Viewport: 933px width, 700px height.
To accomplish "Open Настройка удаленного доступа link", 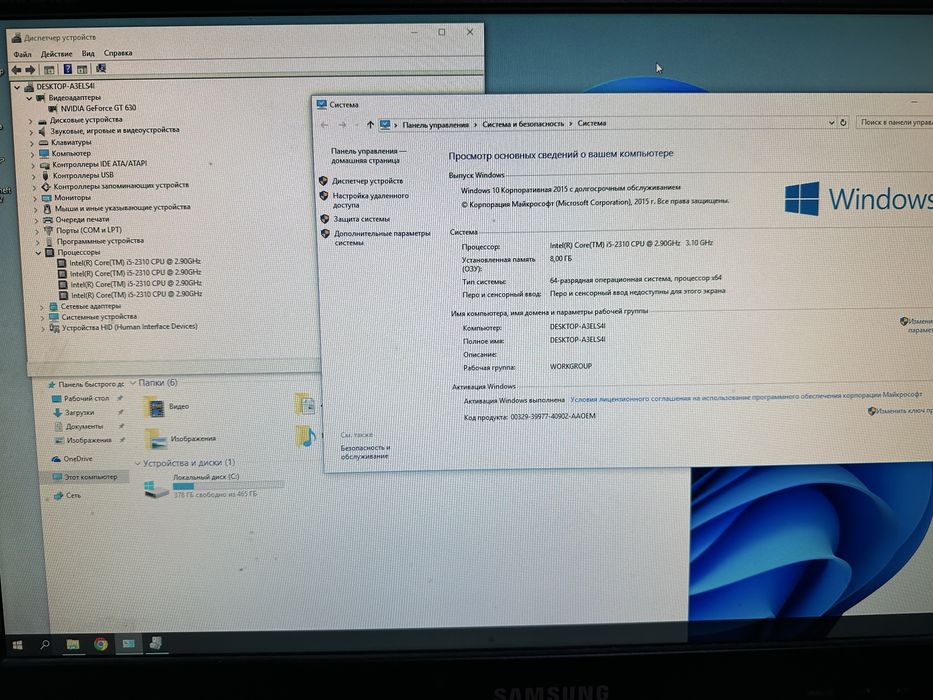I will (x=370, y=200).
